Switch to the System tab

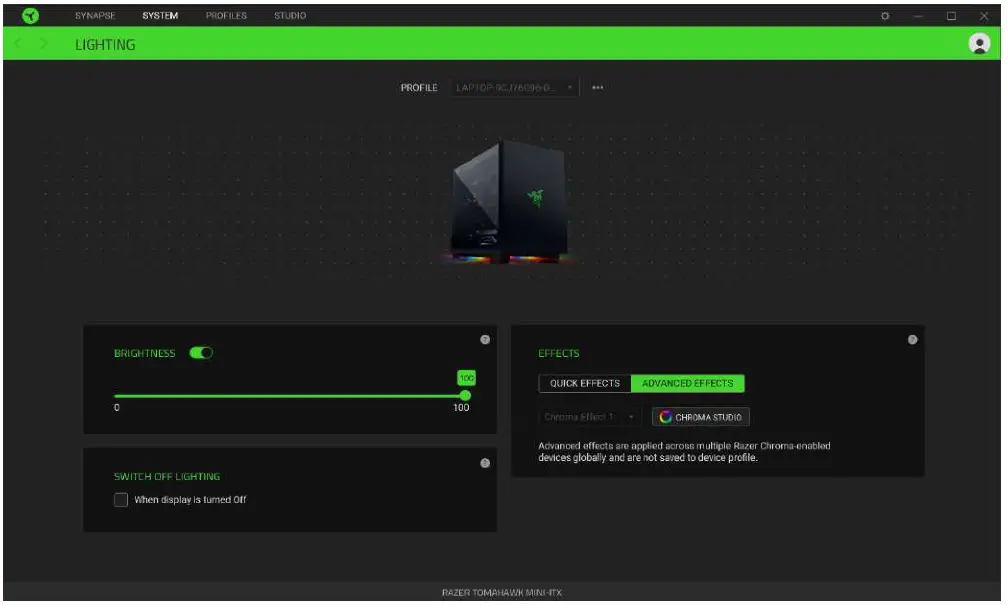160,15
